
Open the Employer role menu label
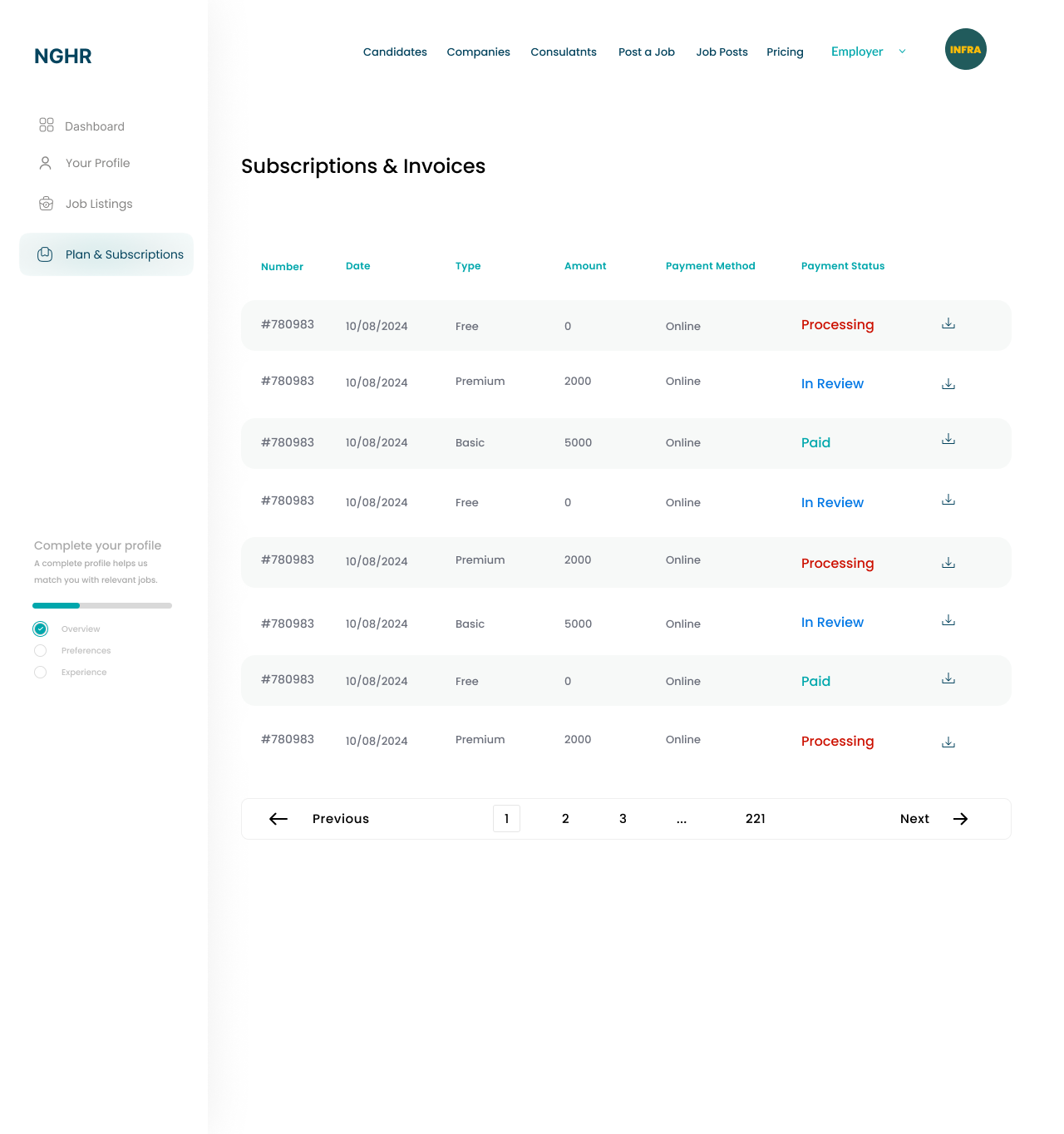tap(857, 52)
